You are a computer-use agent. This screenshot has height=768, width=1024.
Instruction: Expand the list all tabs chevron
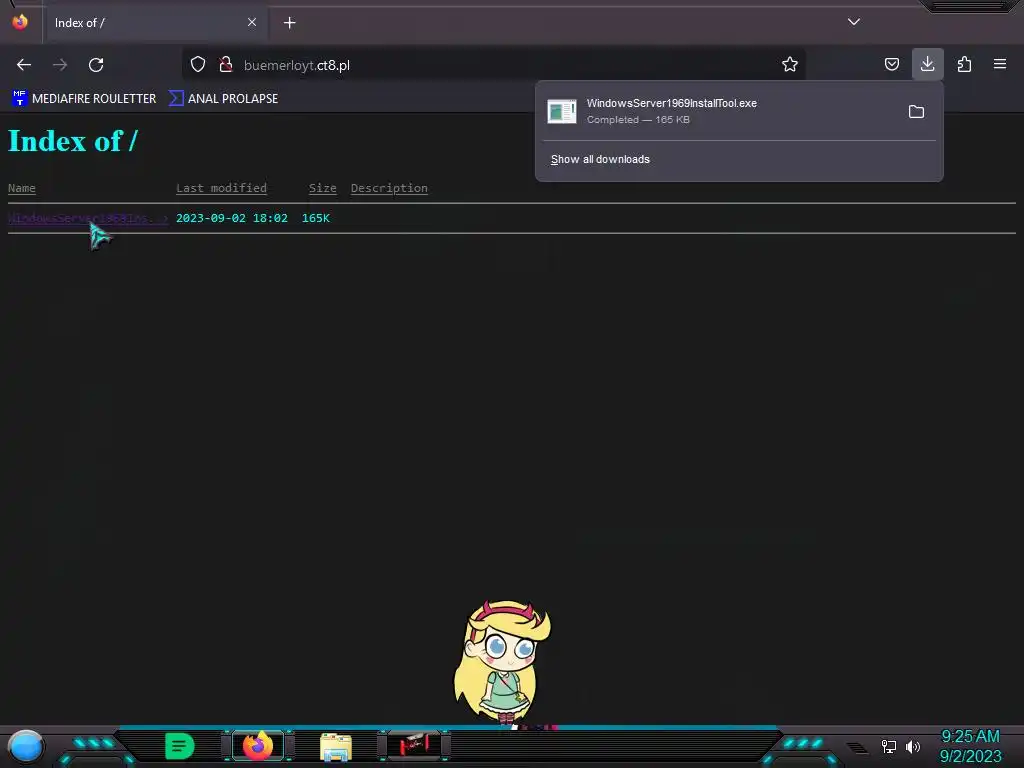click(854, 22)
